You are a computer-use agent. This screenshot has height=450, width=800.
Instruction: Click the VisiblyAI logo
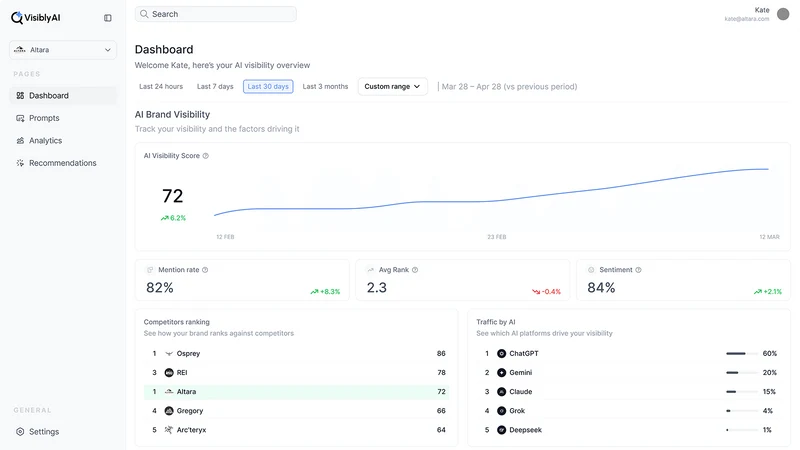click(36, 18)
